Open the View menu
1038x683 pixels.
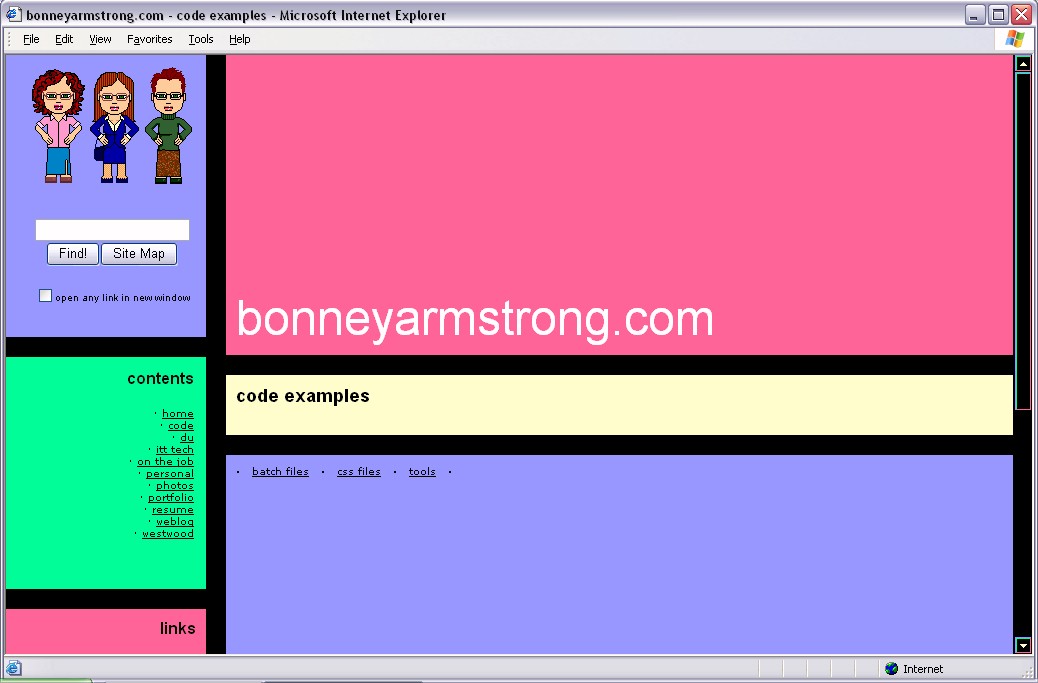click(x=100, y=39)
